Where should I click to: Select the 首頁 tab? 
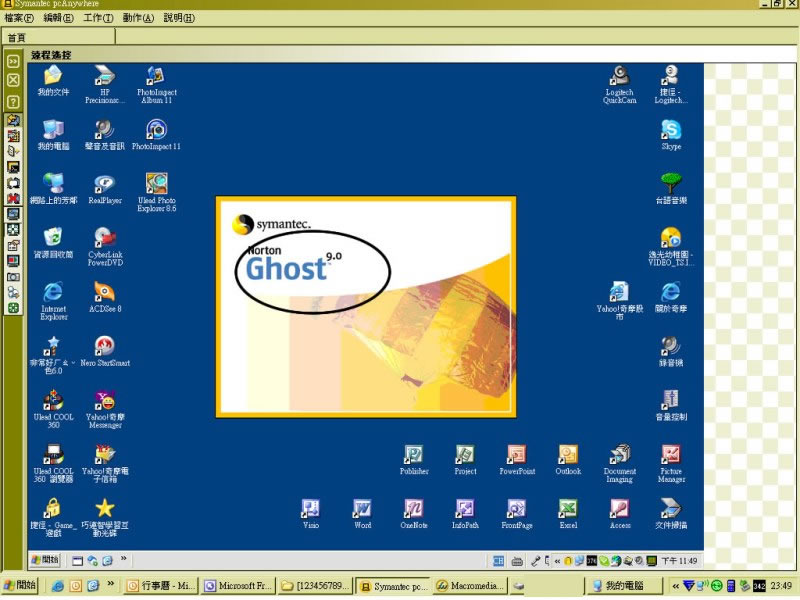(59, 37)
